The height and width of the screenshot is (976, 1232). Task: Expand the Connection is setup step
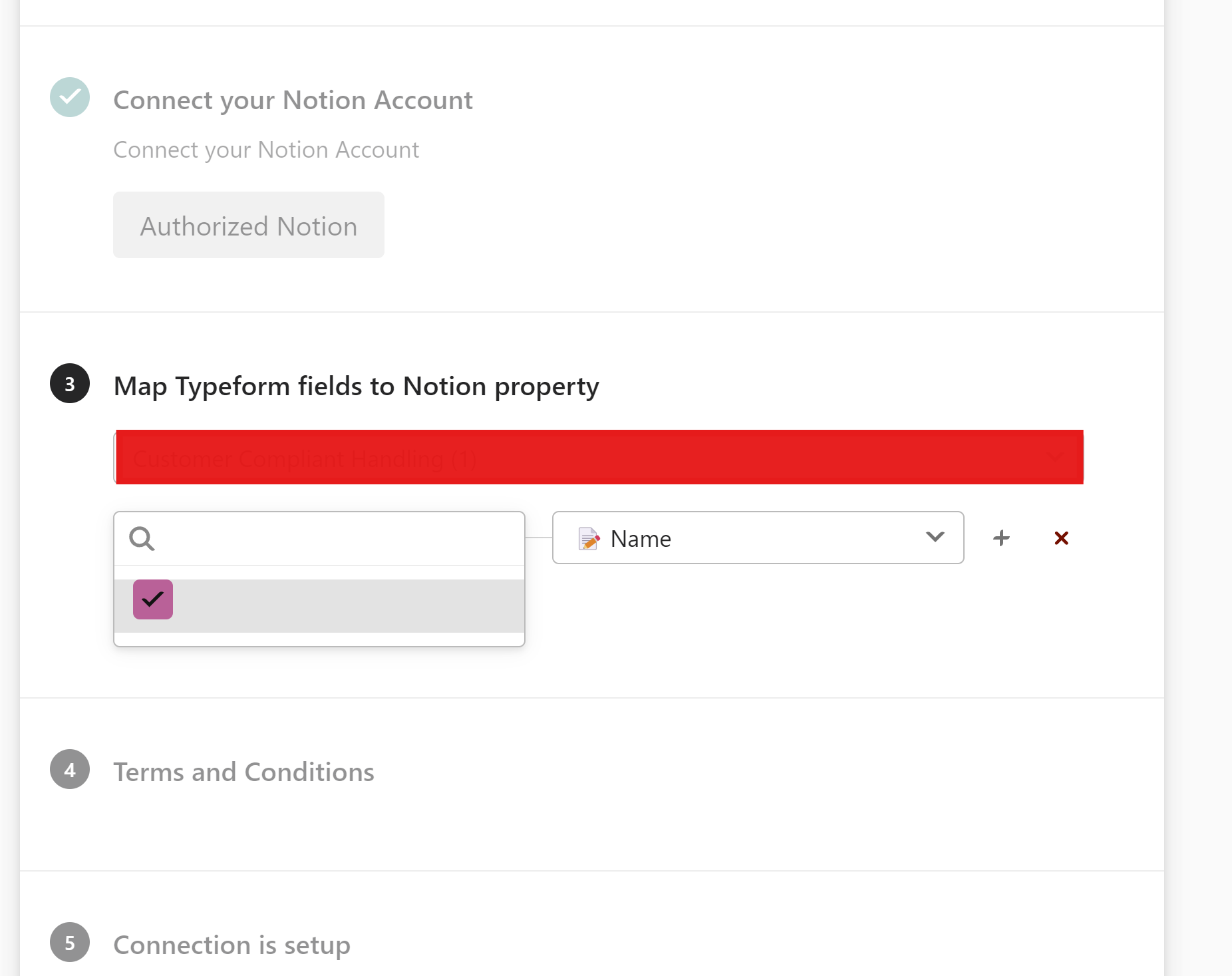point(231,945)
